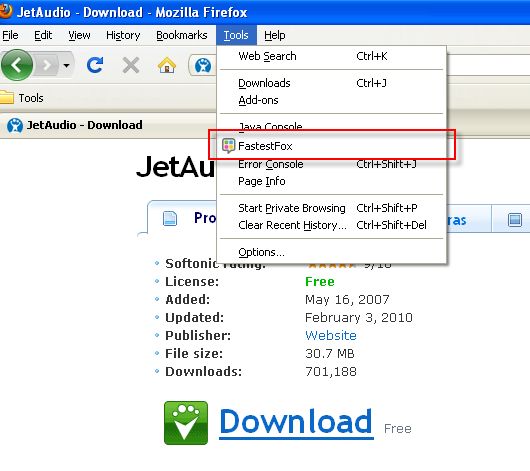Open the Bookmarks menu
Screen dimensions: 530x471
[182, 35]
